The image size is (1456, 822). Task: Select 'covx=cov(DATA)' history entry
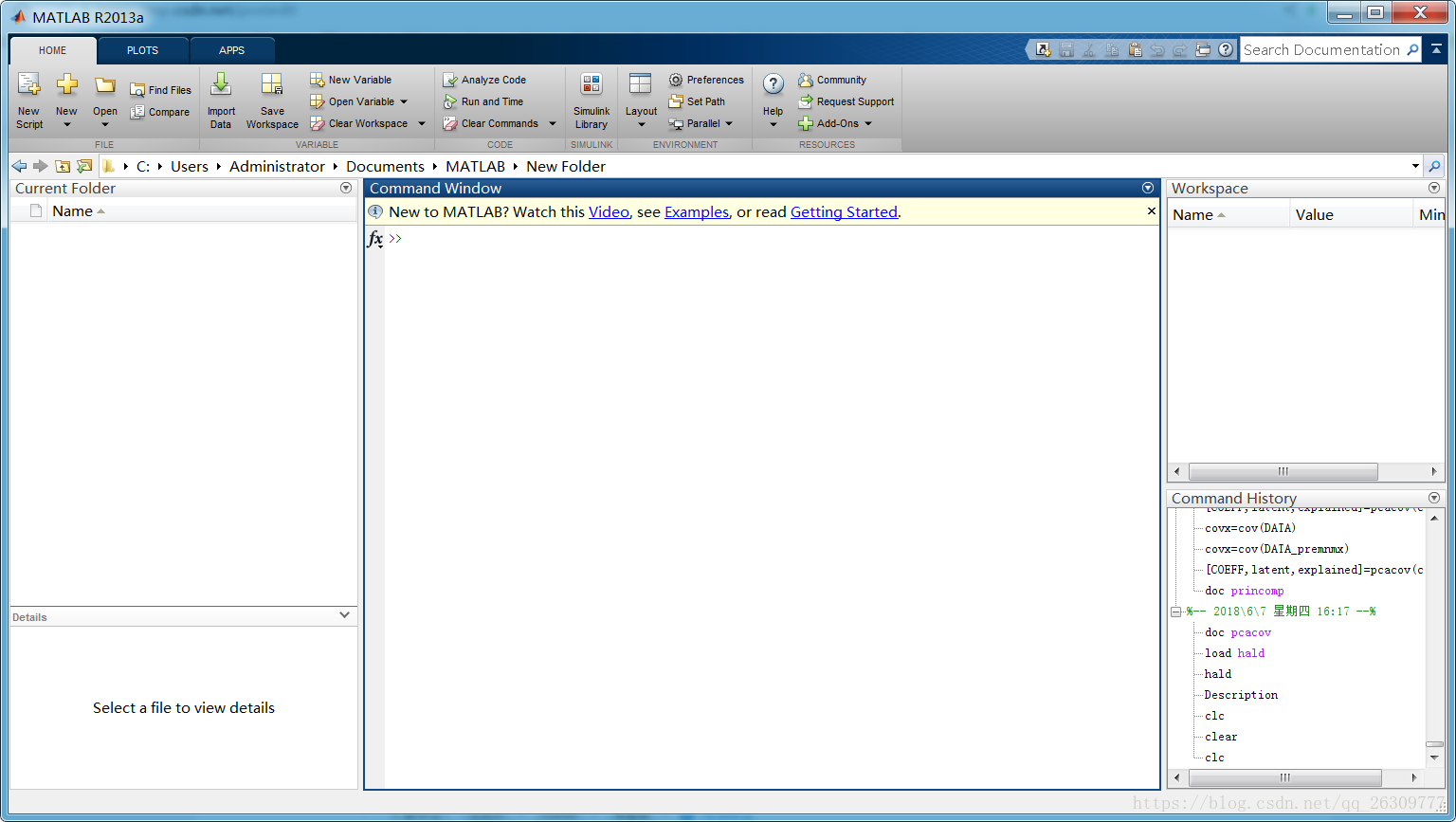tap(1250, 528)
